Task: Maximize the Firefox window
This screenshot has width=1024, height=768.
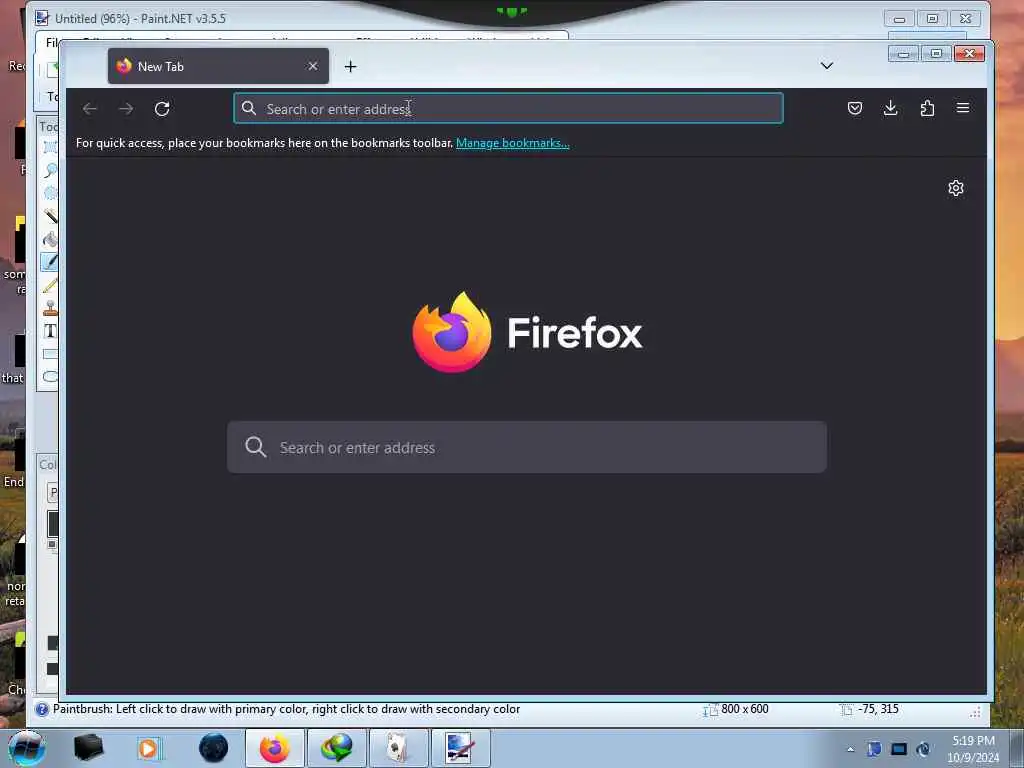Action: [x=936, y=54]
